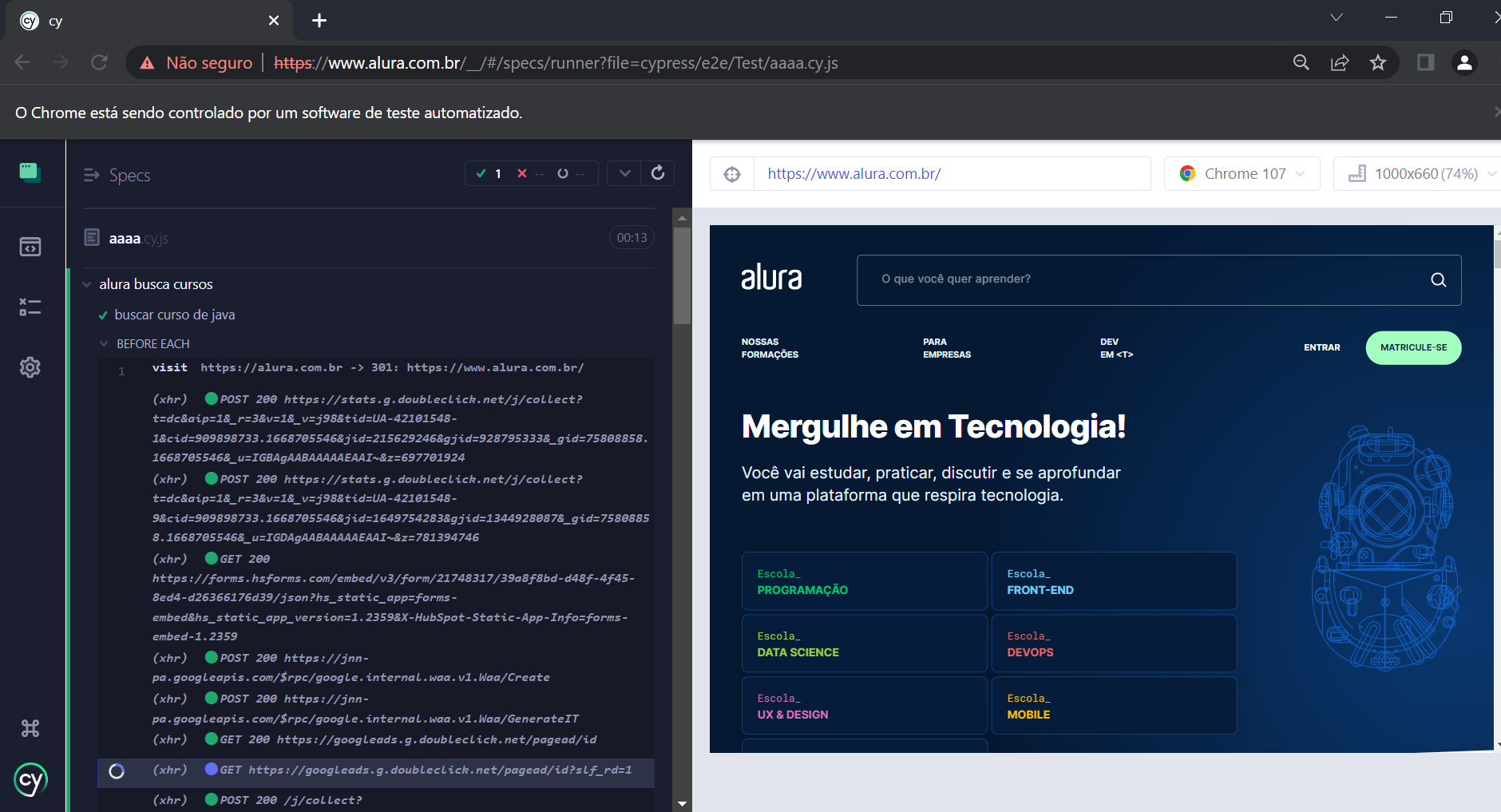
Task: Open PARA EMPRESAS menu item
Action: [x=947, y=348]
